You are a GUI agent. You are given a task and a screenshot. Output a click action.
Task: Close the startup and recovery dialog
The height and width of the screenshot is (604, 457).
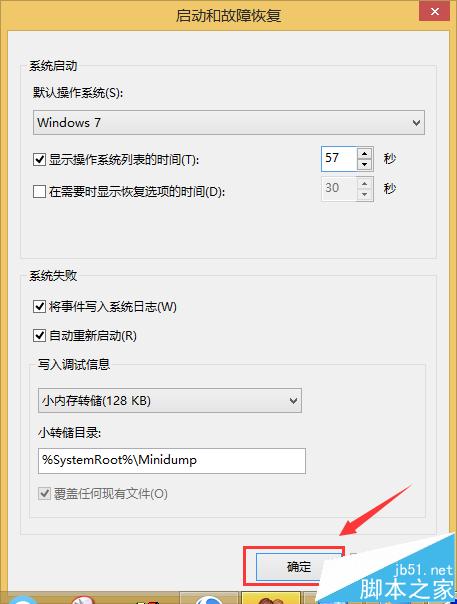pyautogui.click(x=435, y=11)
